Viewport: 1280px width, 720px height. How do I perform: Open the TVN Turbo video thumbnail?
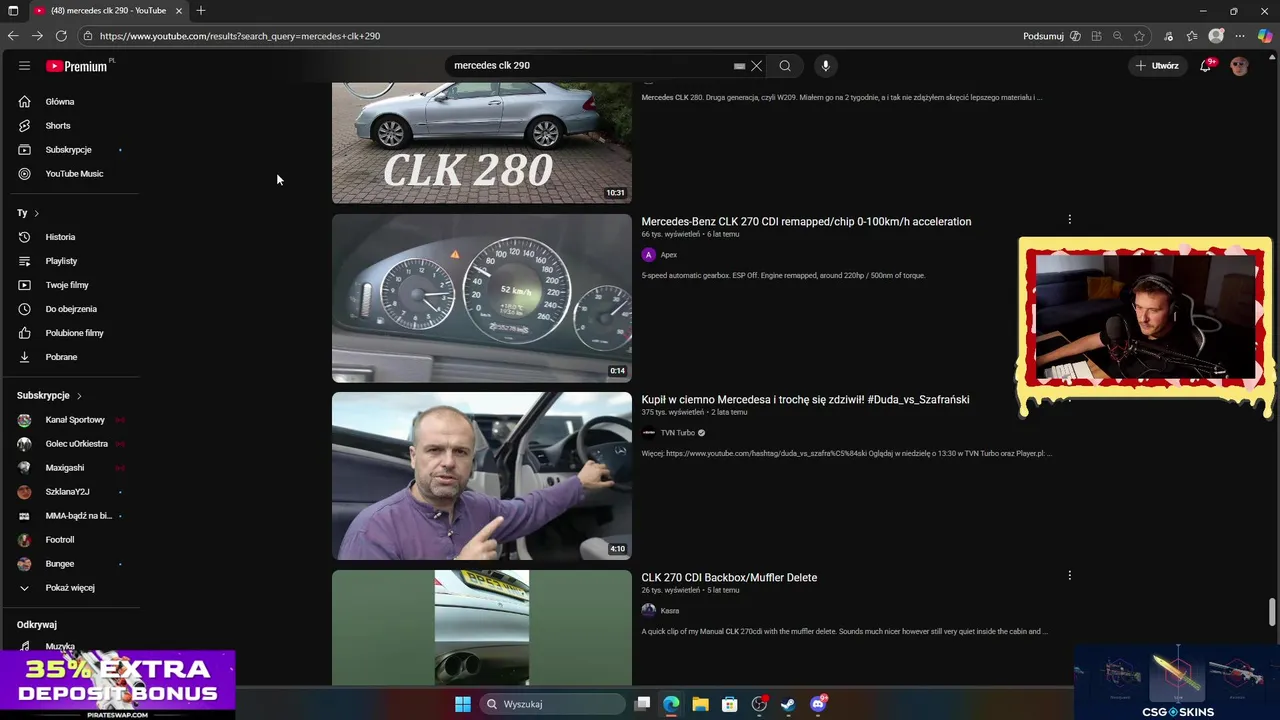482,476
